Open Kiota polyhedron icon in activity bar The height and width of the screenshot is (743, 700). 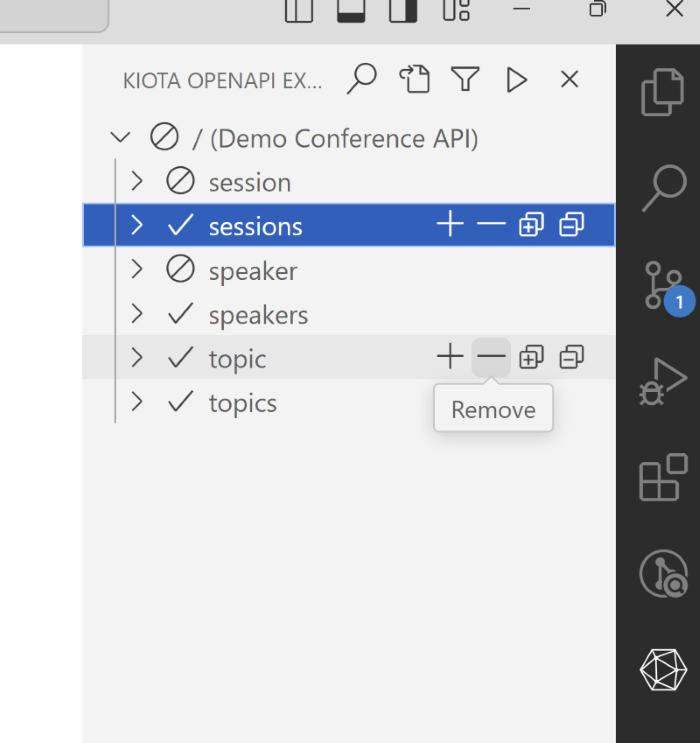663,670
